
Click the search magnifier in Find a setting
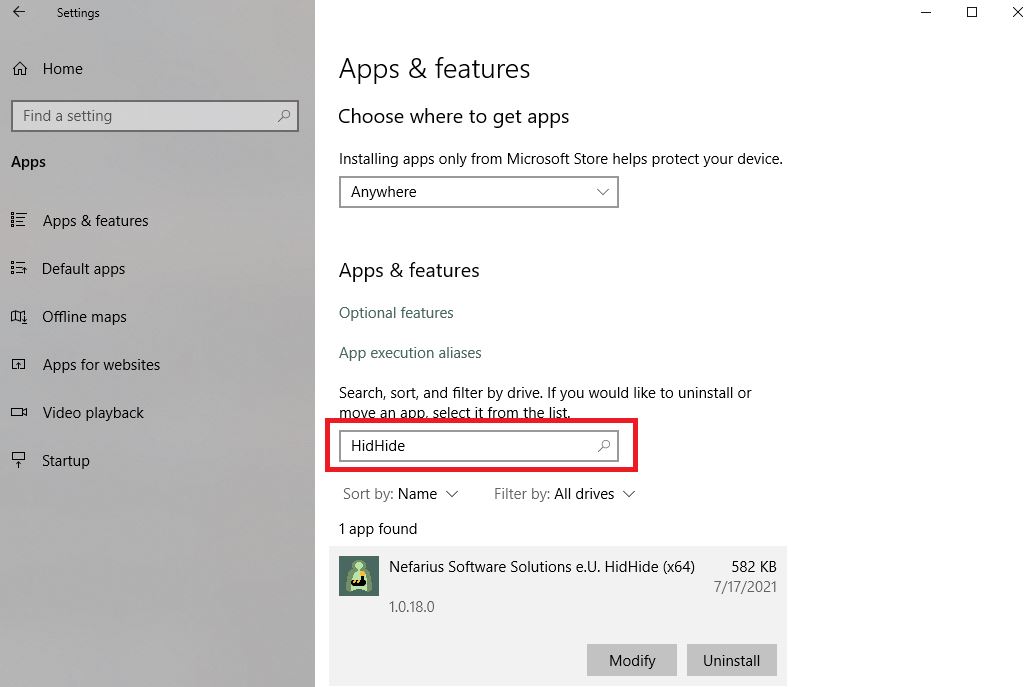pos(283,116)
